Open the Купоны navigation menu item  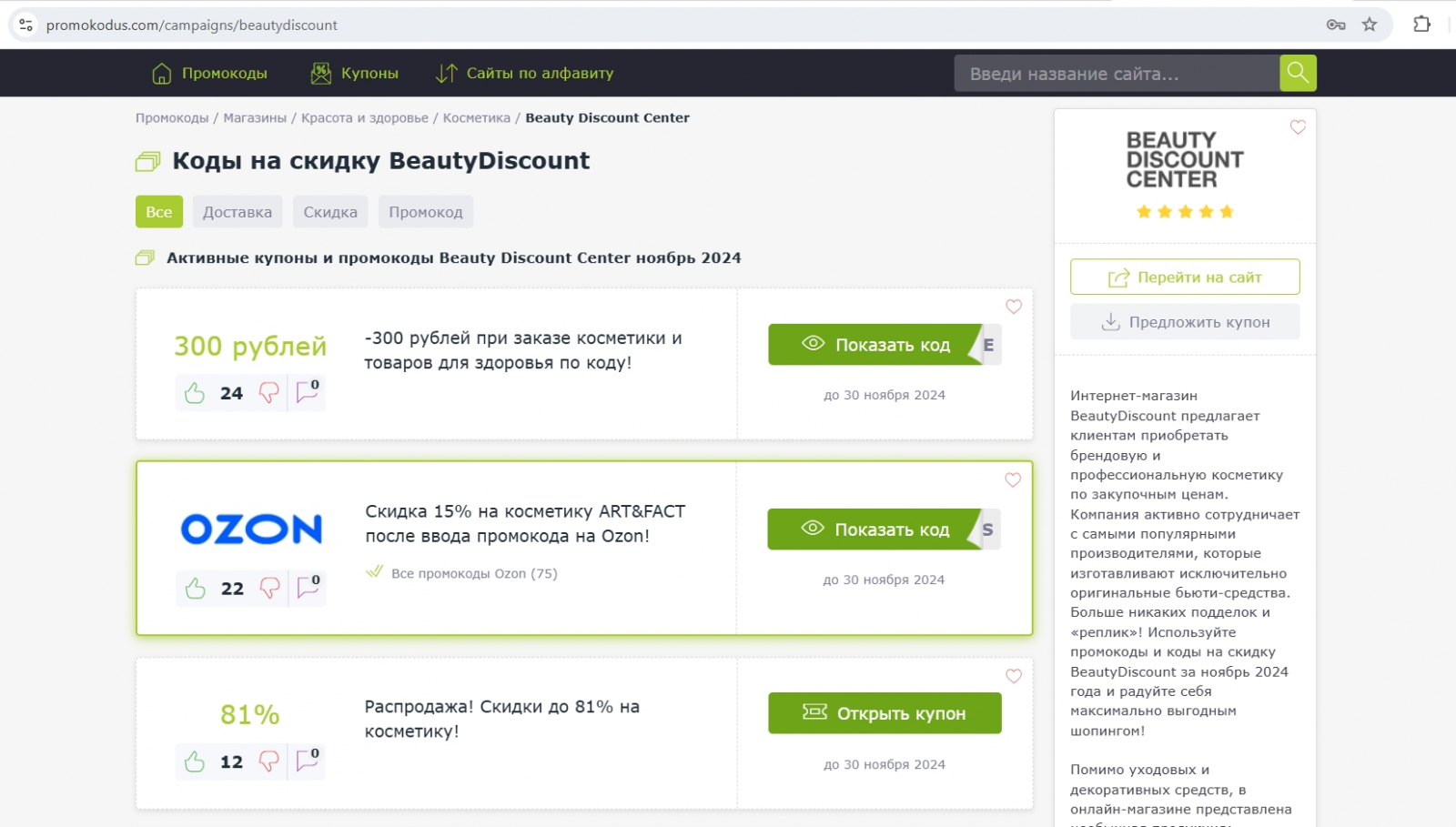pyautogui.click(x=355, y=73)
